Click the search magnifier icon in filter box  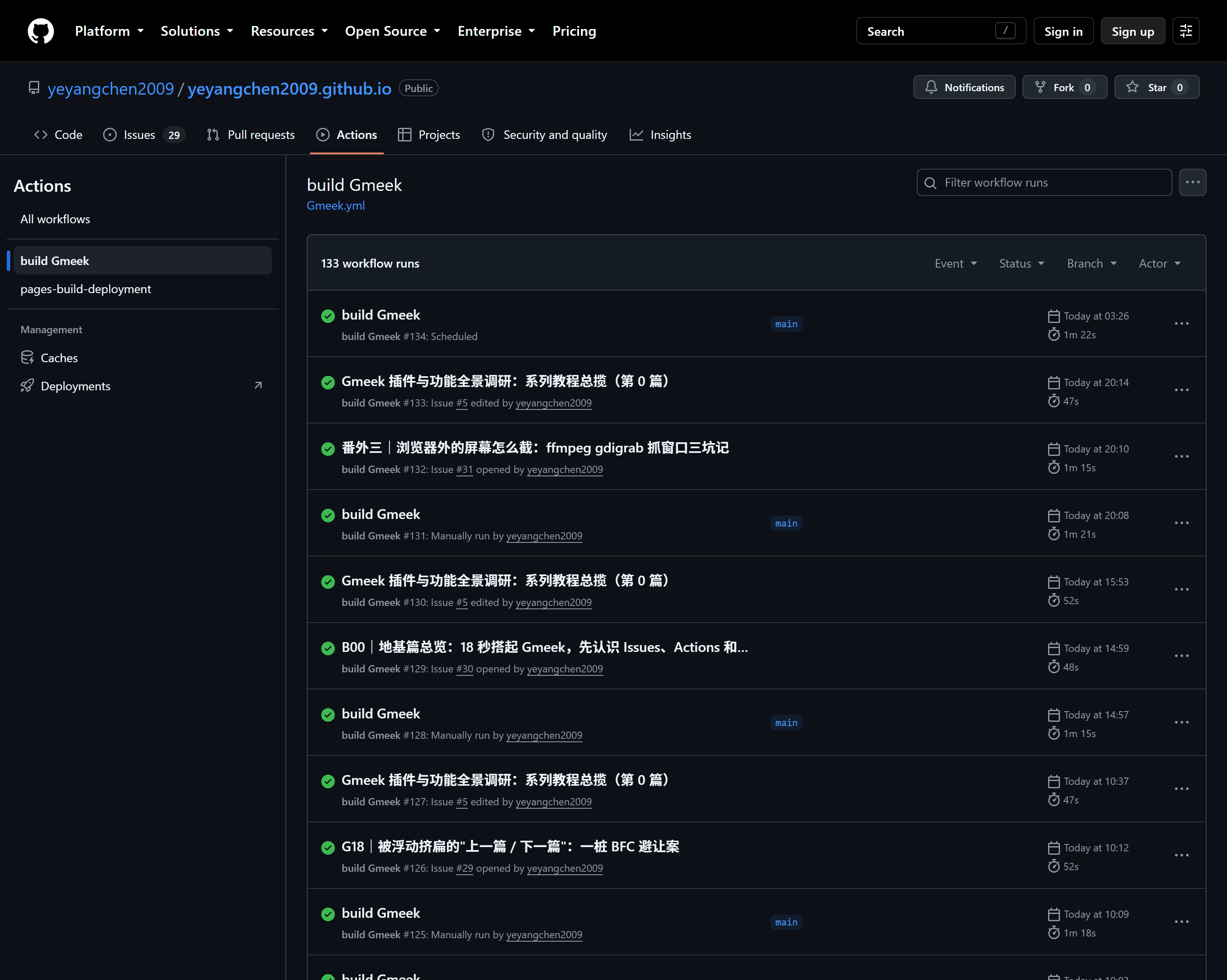click(x=930, y=183)
